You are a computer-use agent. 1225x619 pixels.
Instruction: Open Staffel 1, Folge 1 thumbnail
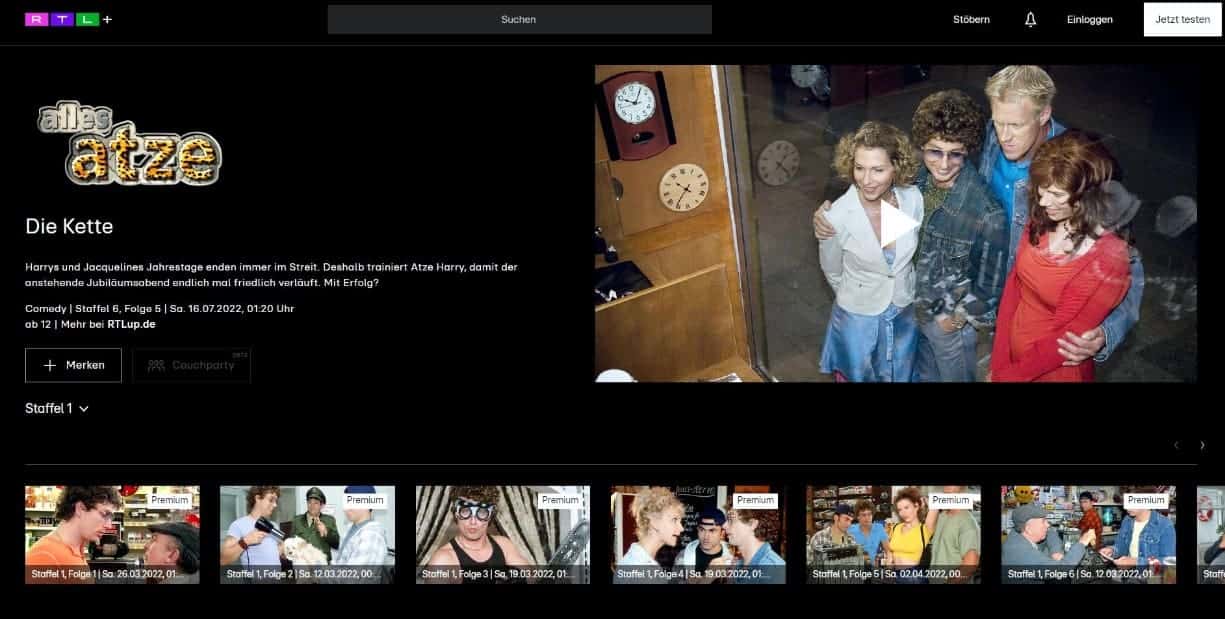(x=112, y=535)
